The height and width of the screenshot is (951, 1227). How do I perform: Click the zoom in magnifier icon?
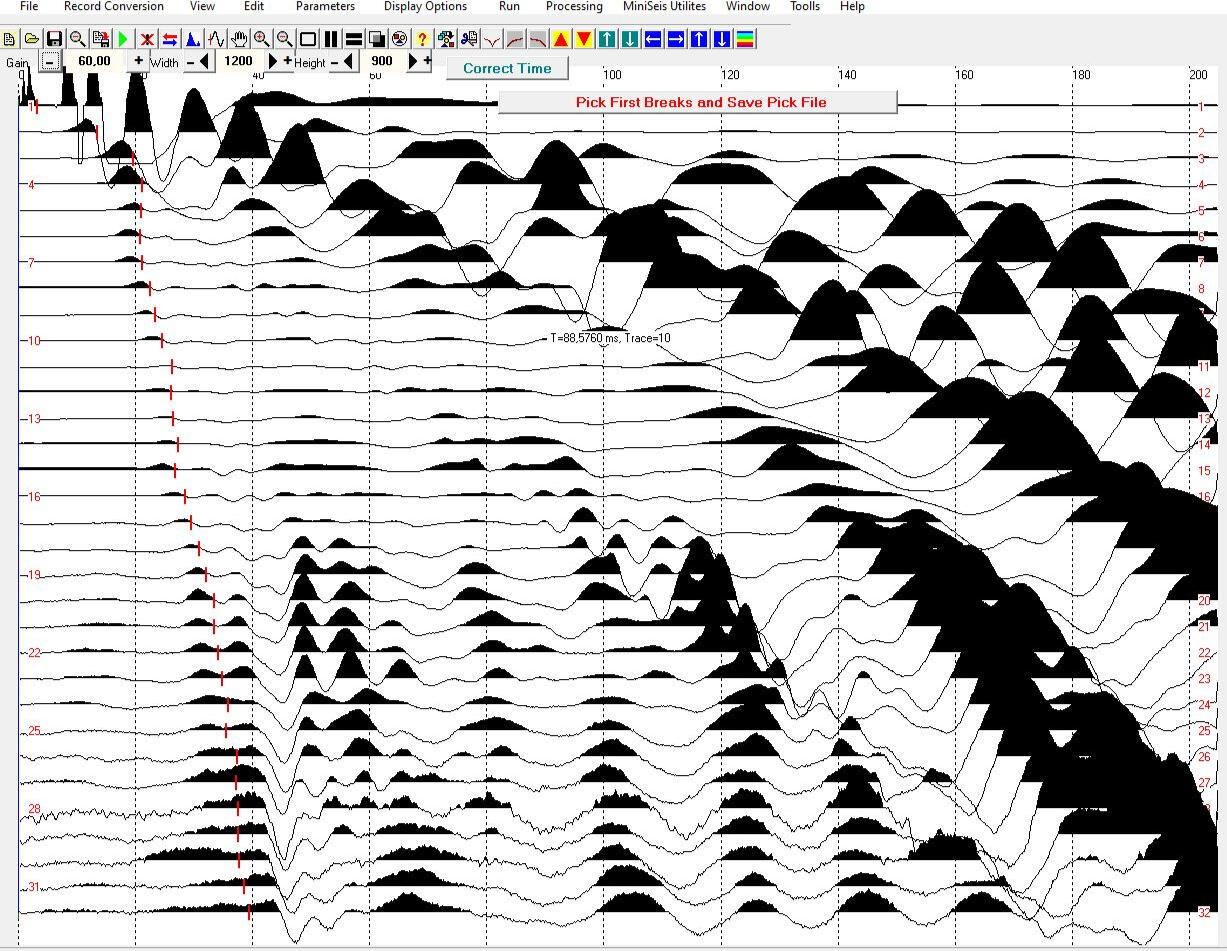coord(262,39)
